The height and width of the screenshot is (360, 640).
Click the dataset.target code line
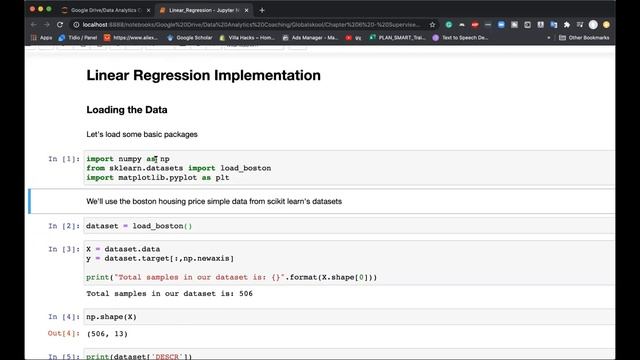pyautogui.click(x=160, y=258)
